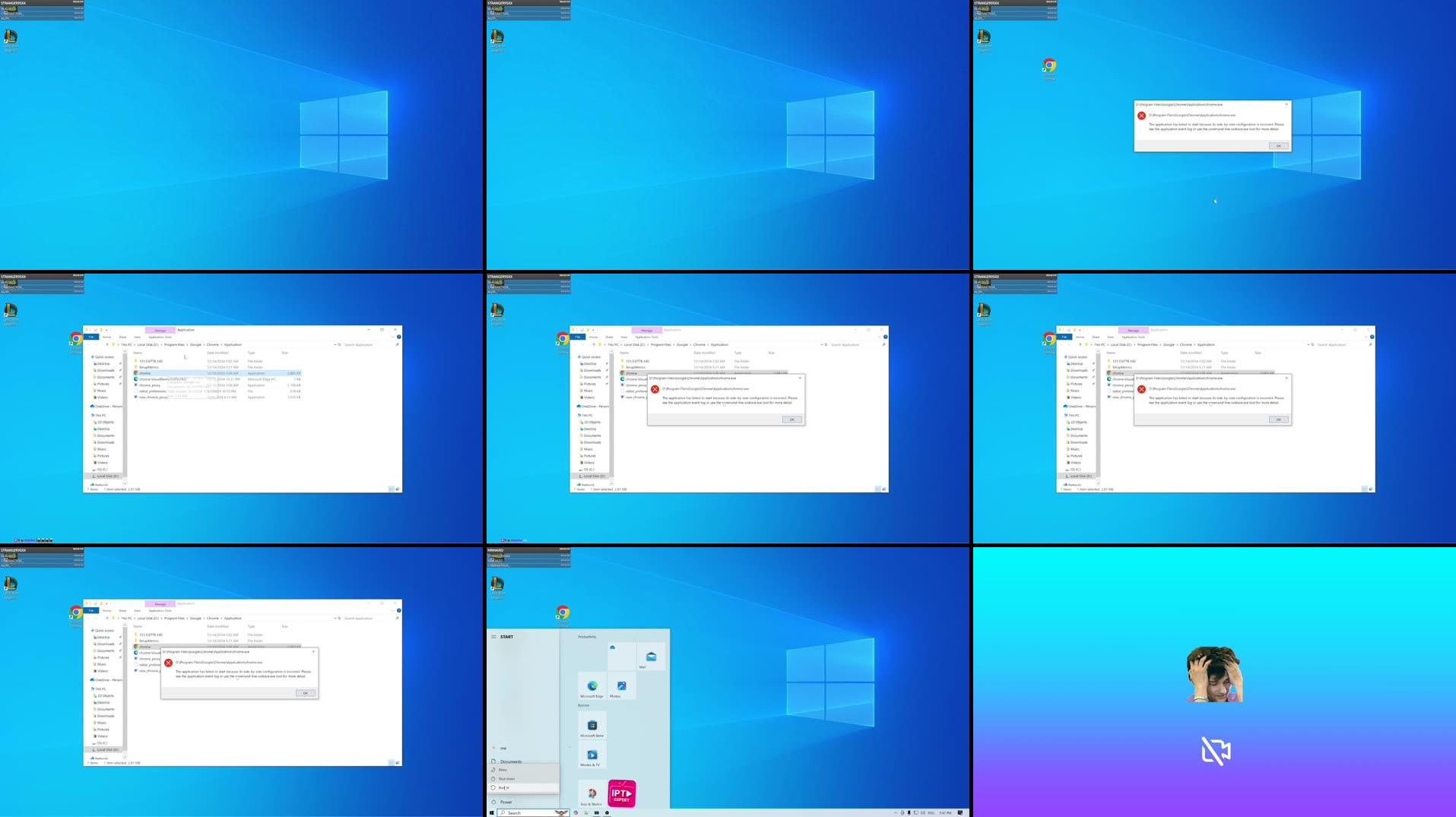
Task: Open File Explorer icon on the taskbar
Action: 586,812
